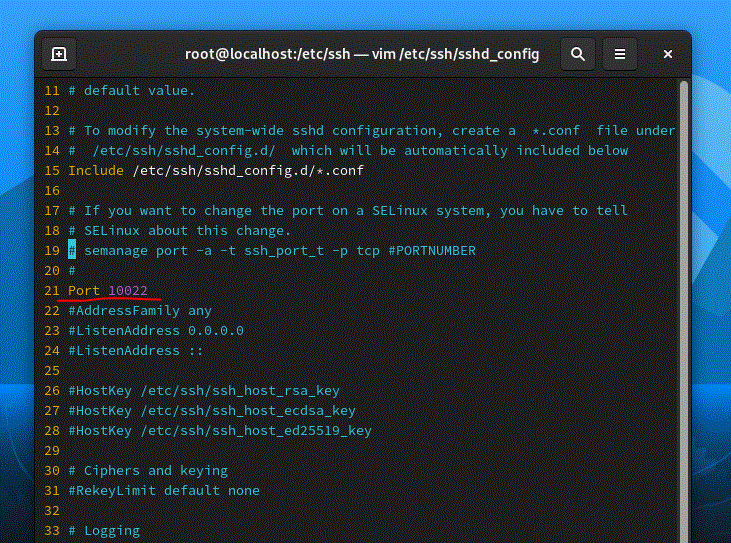Click '# default value.' comment on line 11
Screen dimensions: 731x543
click(x=132, y=90)
